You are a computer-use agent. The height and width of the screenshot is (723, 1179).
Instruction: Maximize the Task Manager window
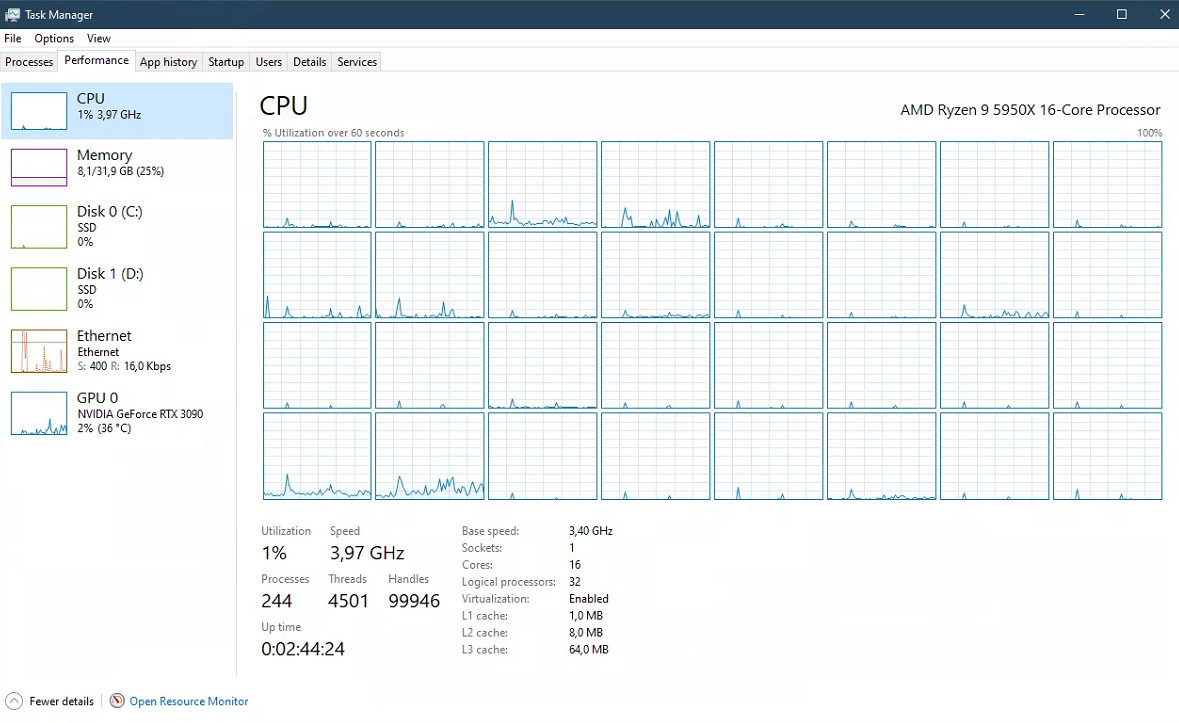[1121, 14]
